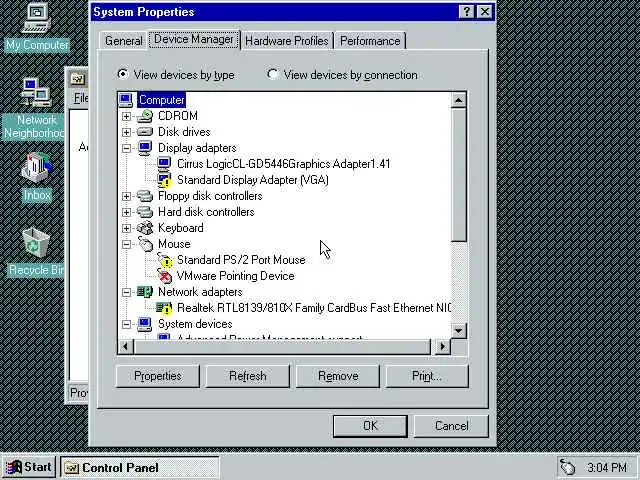Click the Standard Display Adapter warning icon

tap(164, 180)
